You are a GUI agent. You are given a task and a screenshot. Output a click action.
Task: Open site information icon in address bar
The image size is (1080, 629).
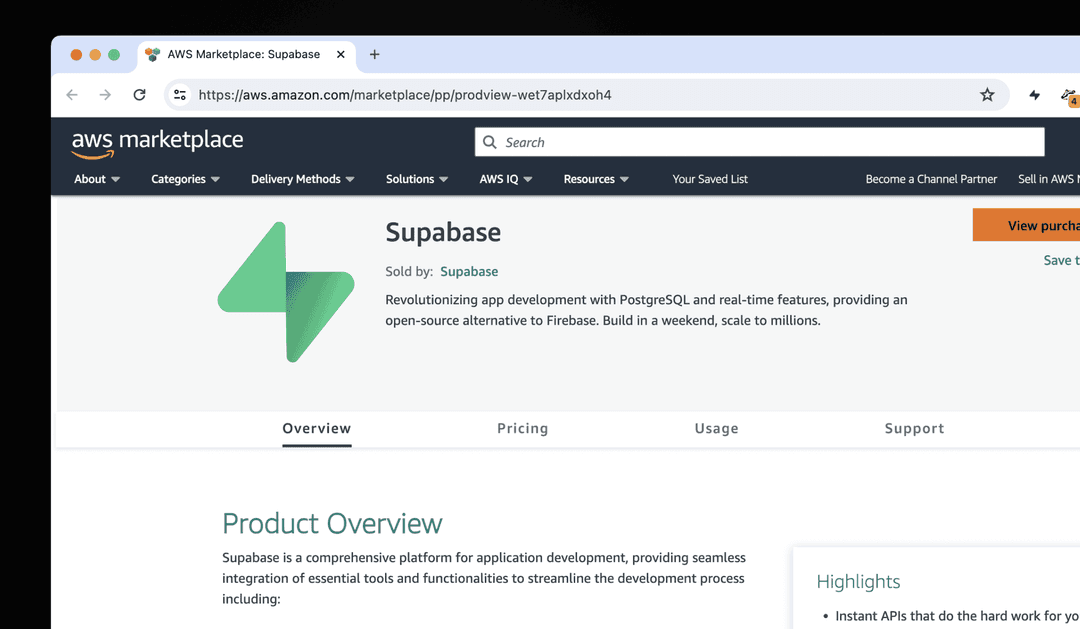pos(180,95)
